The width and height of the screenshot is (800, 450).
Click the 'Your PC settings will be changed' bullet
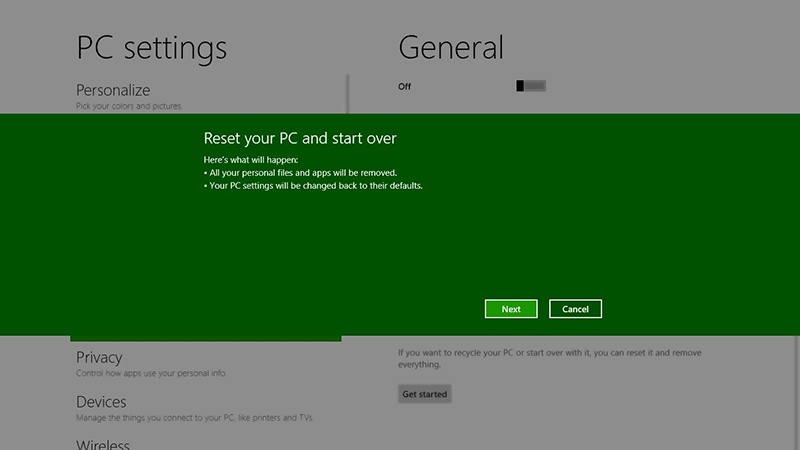313,186
